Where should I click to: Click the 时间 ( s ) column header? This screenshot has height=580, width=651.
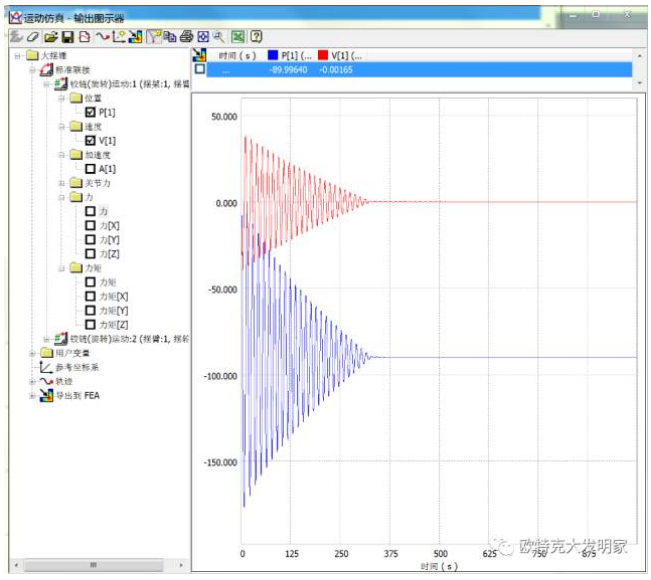pos(237,55)
